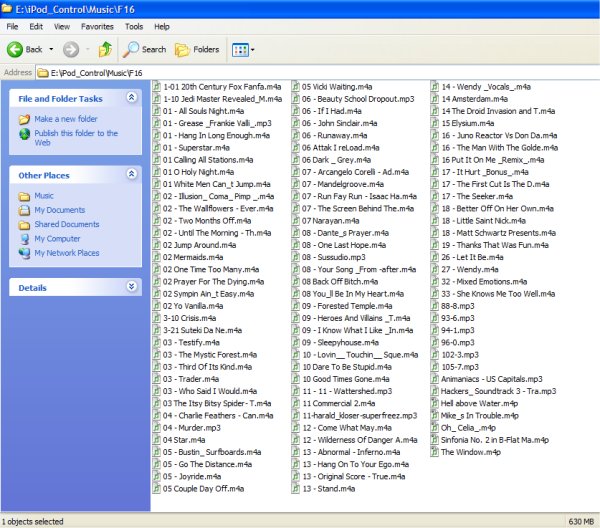Click file icon for 10 Dare To Be Stupid.m4a

[295, 367]
